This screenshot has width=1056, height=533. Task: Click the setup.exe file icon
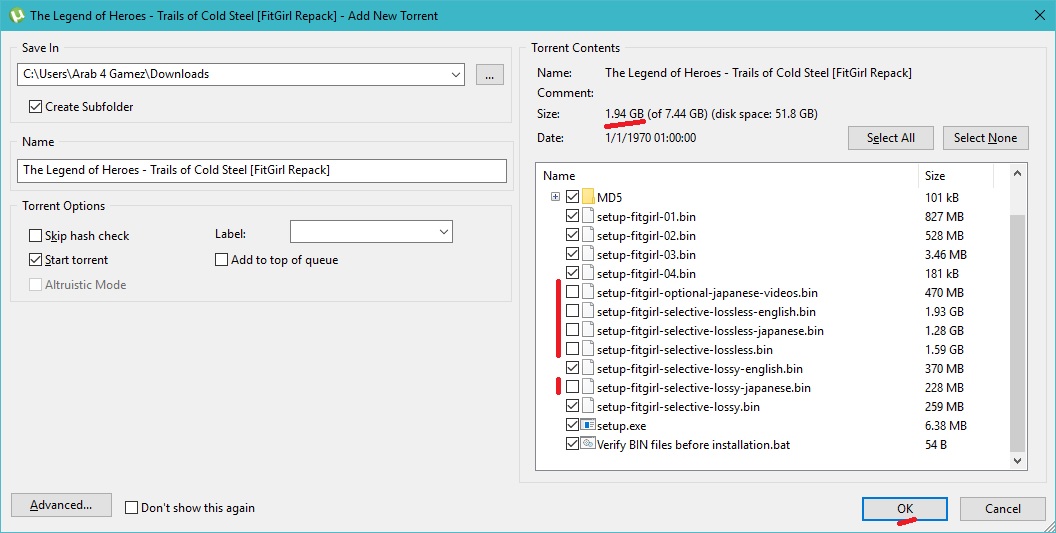tap(589, 426)
